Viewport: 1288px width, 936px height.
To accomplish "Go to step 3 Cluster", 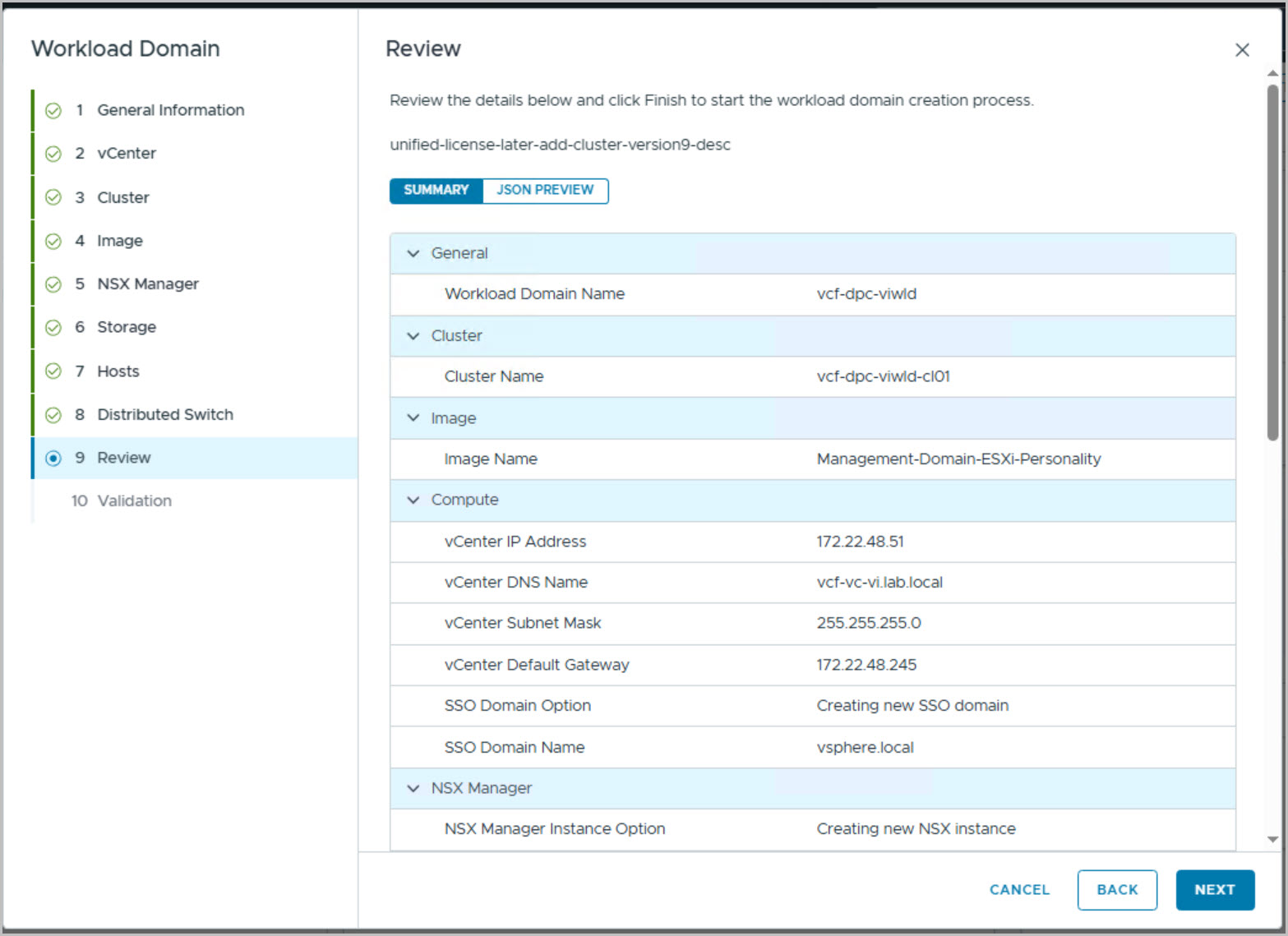I will pos(195,197).
